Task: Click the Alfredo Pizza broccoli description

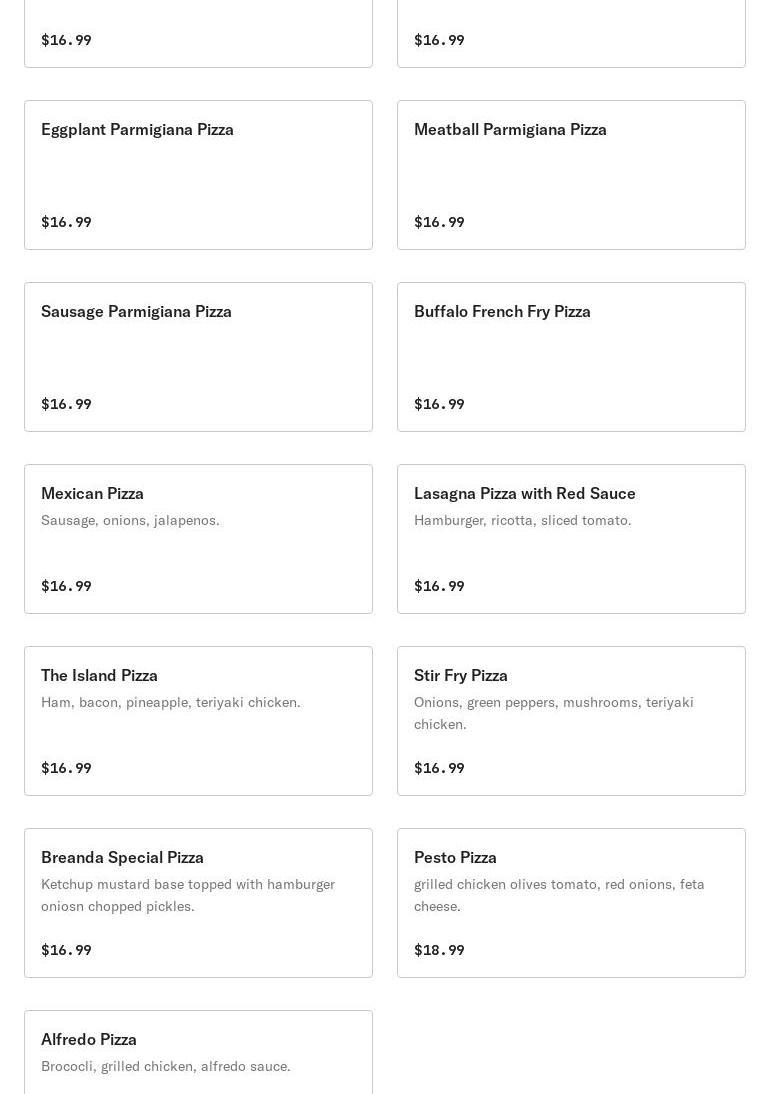Action: click(x=166, y=1066)
